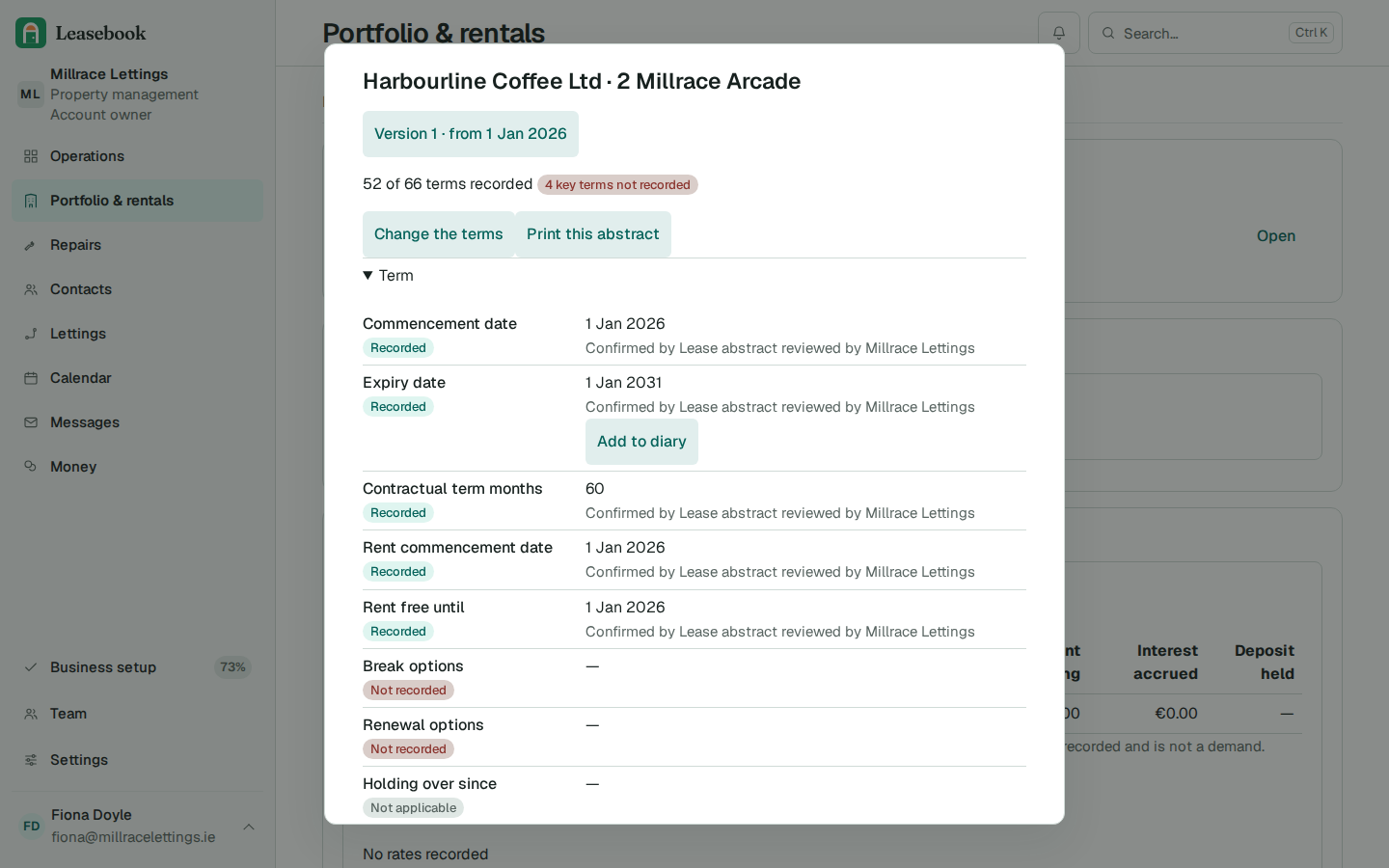Click the Team sidebar icon
Image resolution: width=1389 pixels, height=868 pixels.
(31, 714)
